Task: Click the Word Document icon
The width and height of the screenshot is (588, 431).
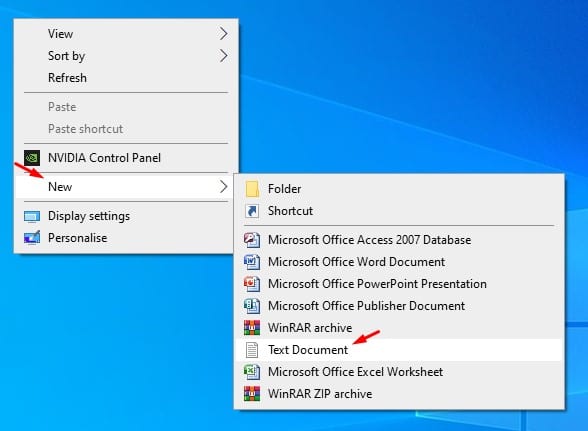Action: [x=252, y=262]
